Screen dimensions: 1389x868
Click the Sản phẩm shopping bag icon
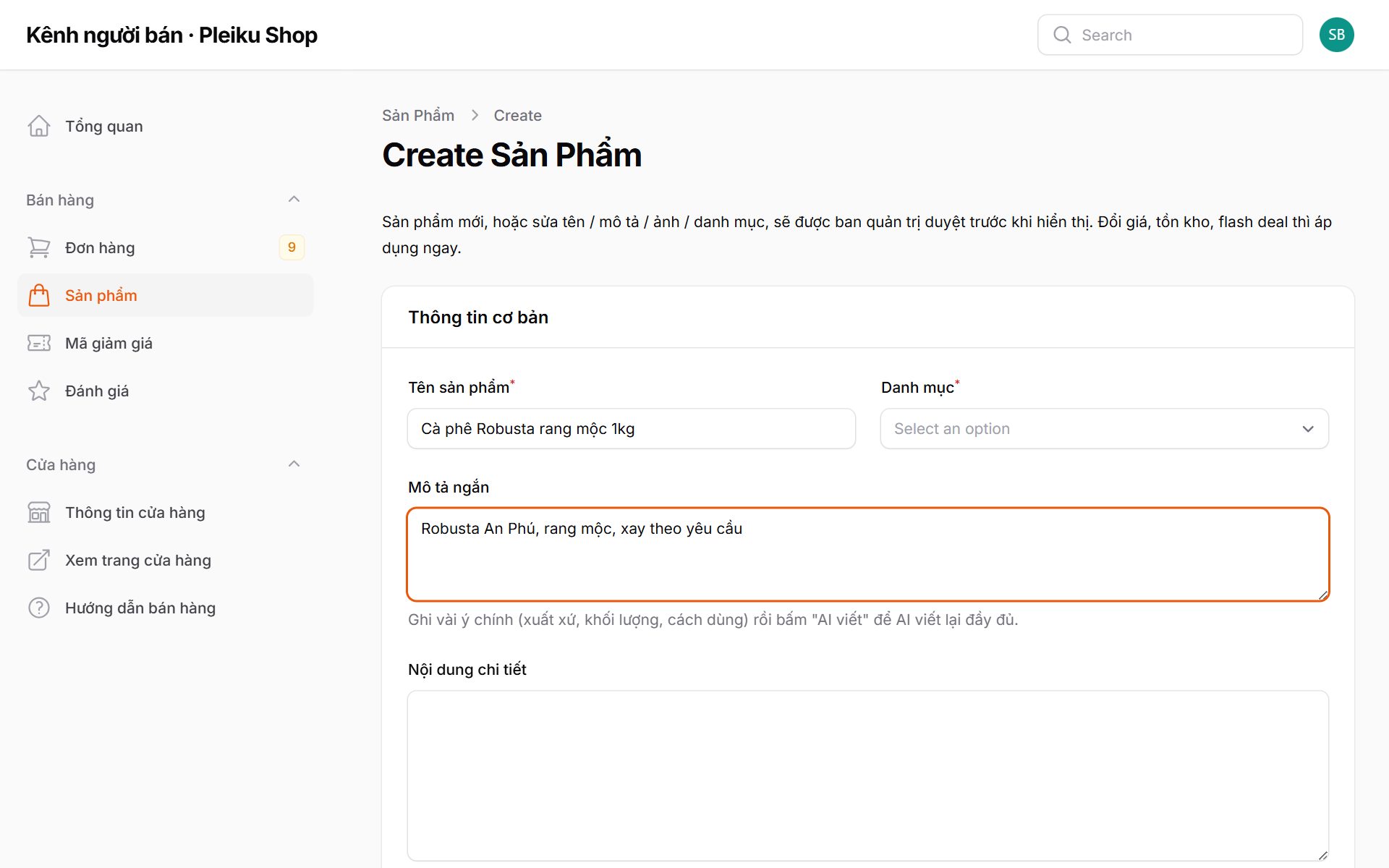click(39, 295)
